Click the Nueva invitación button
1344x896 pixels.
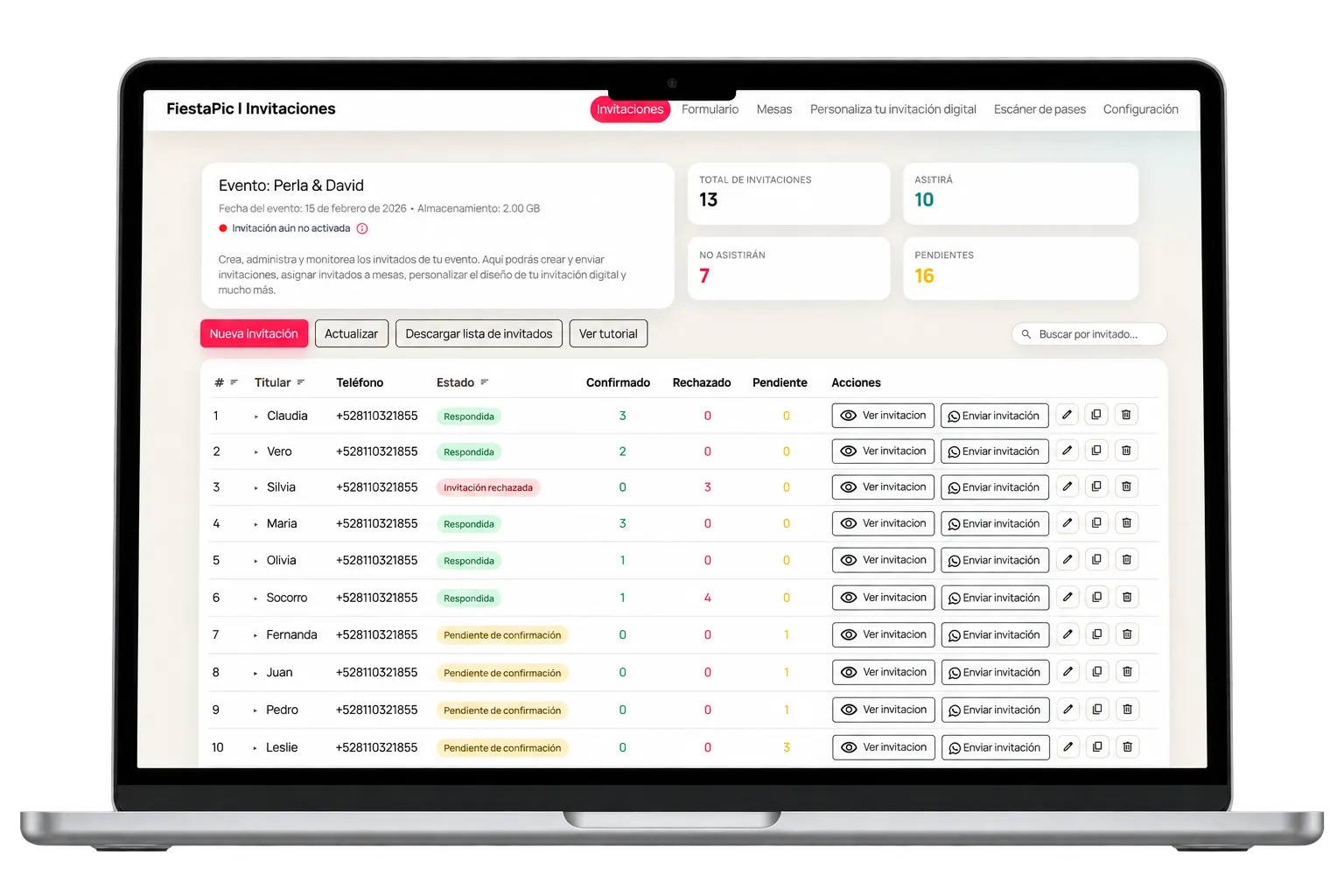point(254,333)
